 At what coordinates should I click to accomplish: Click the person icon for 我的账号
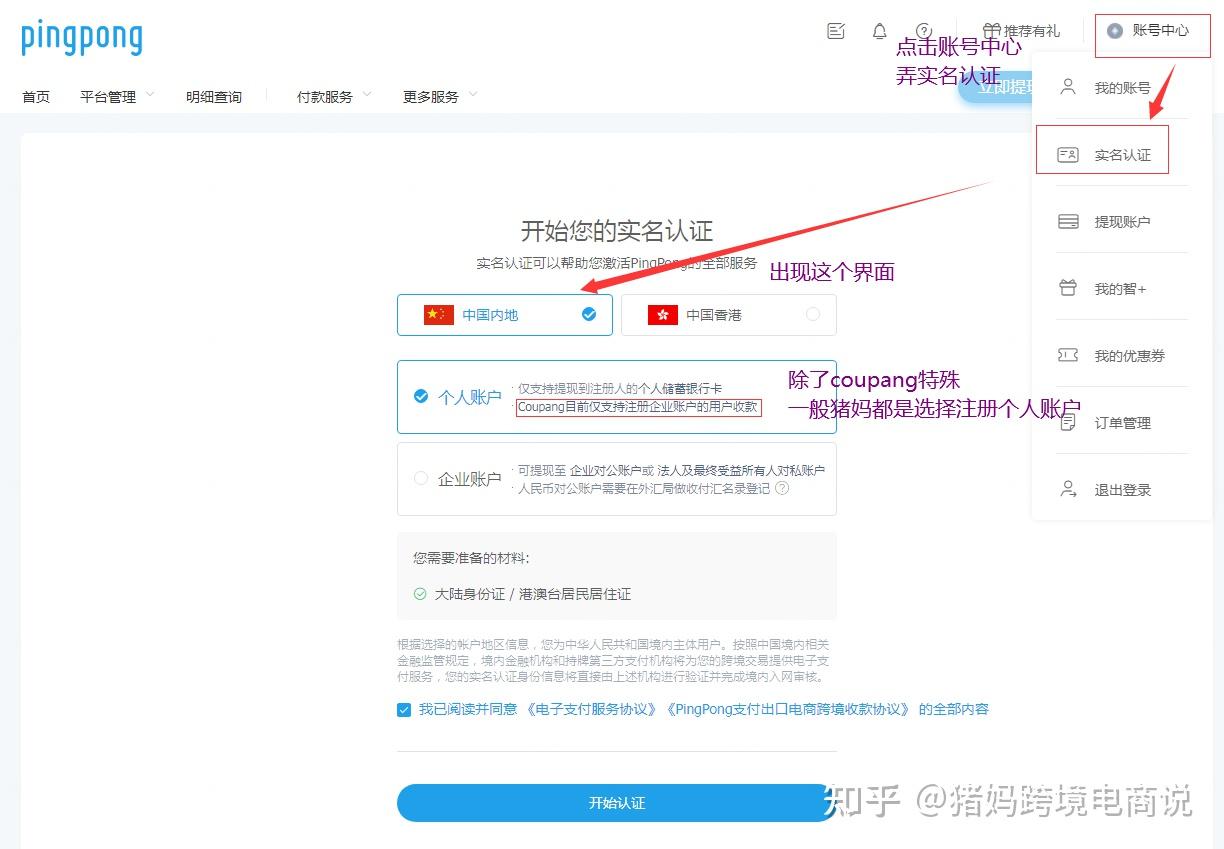[x=1068, y=88]
